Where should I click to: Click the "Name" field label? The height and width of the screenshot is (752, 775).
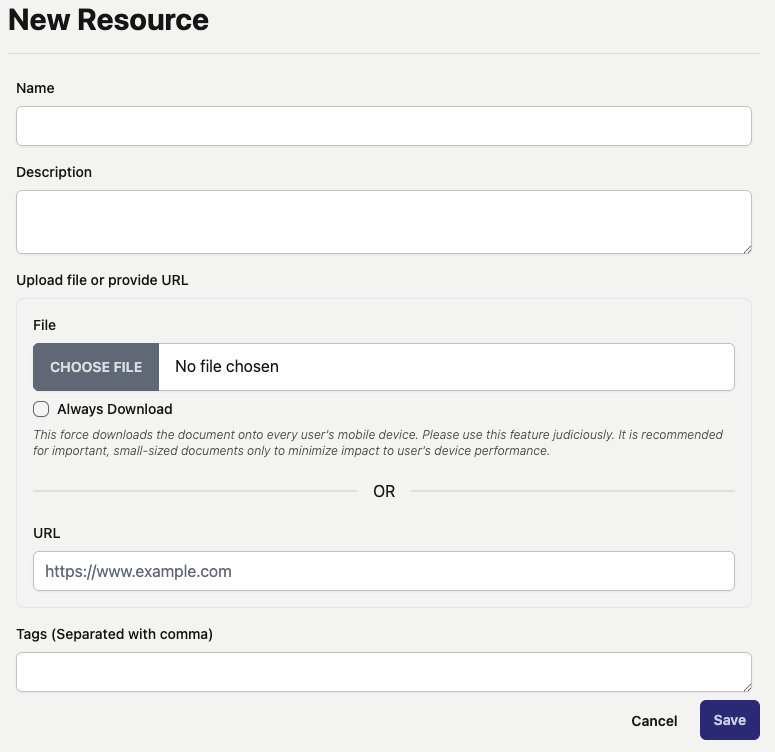click(x=35, y=88)
